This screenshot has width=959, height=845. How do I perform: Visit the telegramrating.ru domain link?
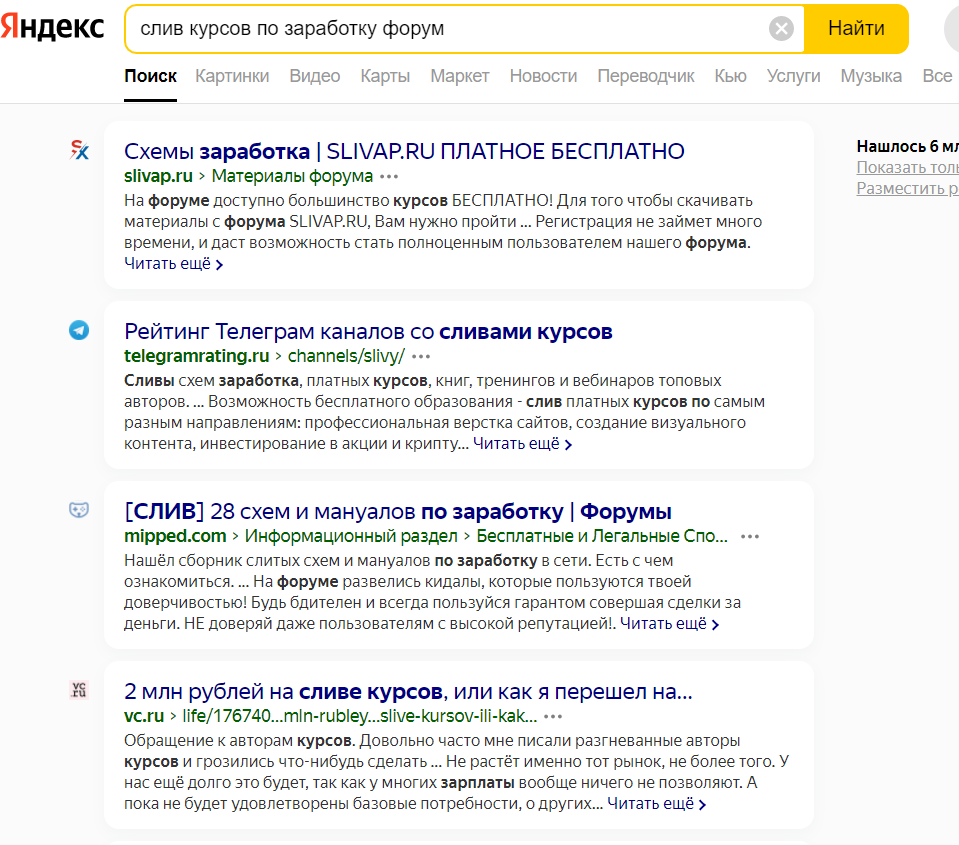tap(197, 356)
